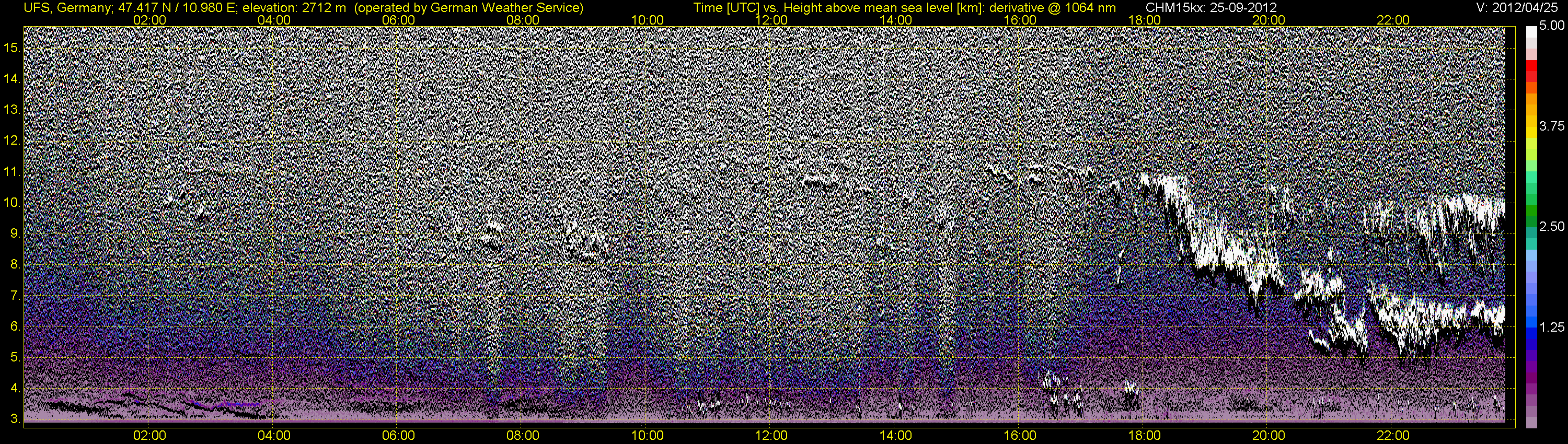Click the "22:00" label on the top time axis
Screen dimensions: 1568x444
[1393, 20]
